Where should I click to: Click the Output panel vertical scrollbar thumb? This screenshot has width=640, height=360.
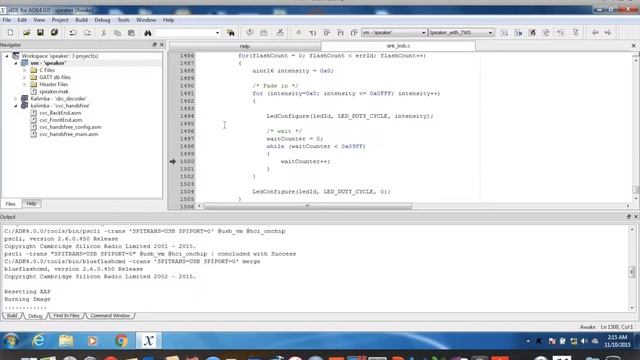tap(631, 271)
